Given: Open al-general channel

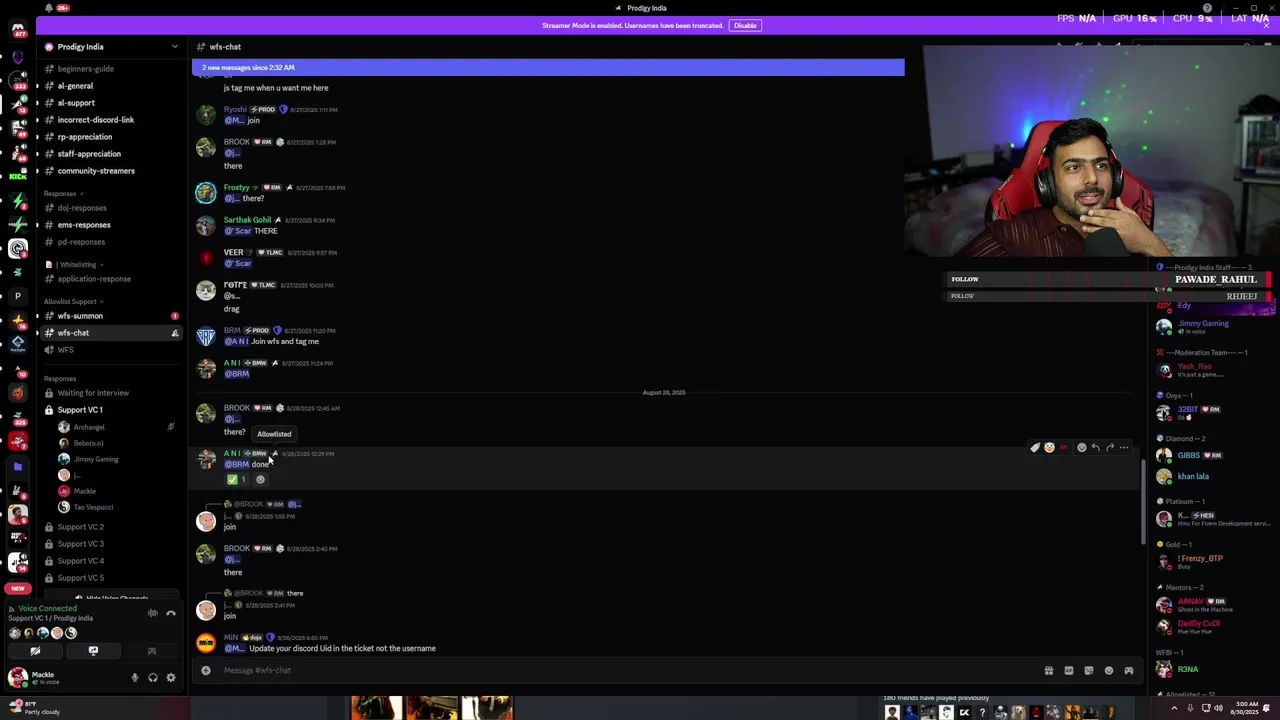Looking at the screenshot, I should coord(111,86).
